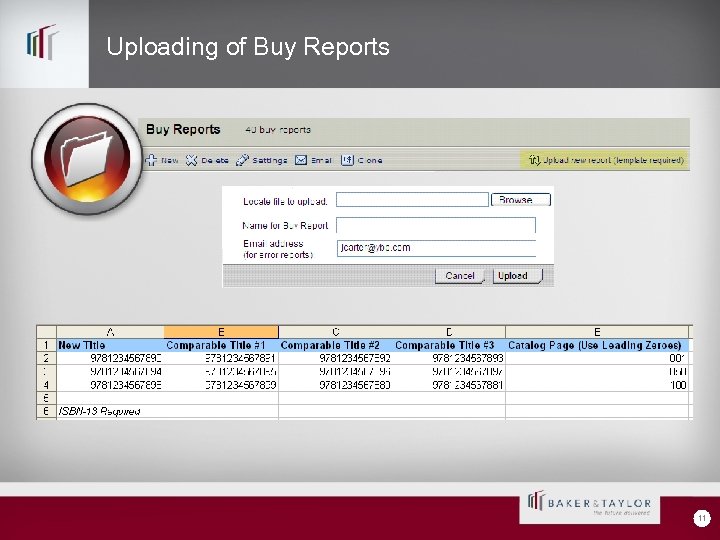Click the Baker & Taylor logo in the header

click(x=43, y=42)
